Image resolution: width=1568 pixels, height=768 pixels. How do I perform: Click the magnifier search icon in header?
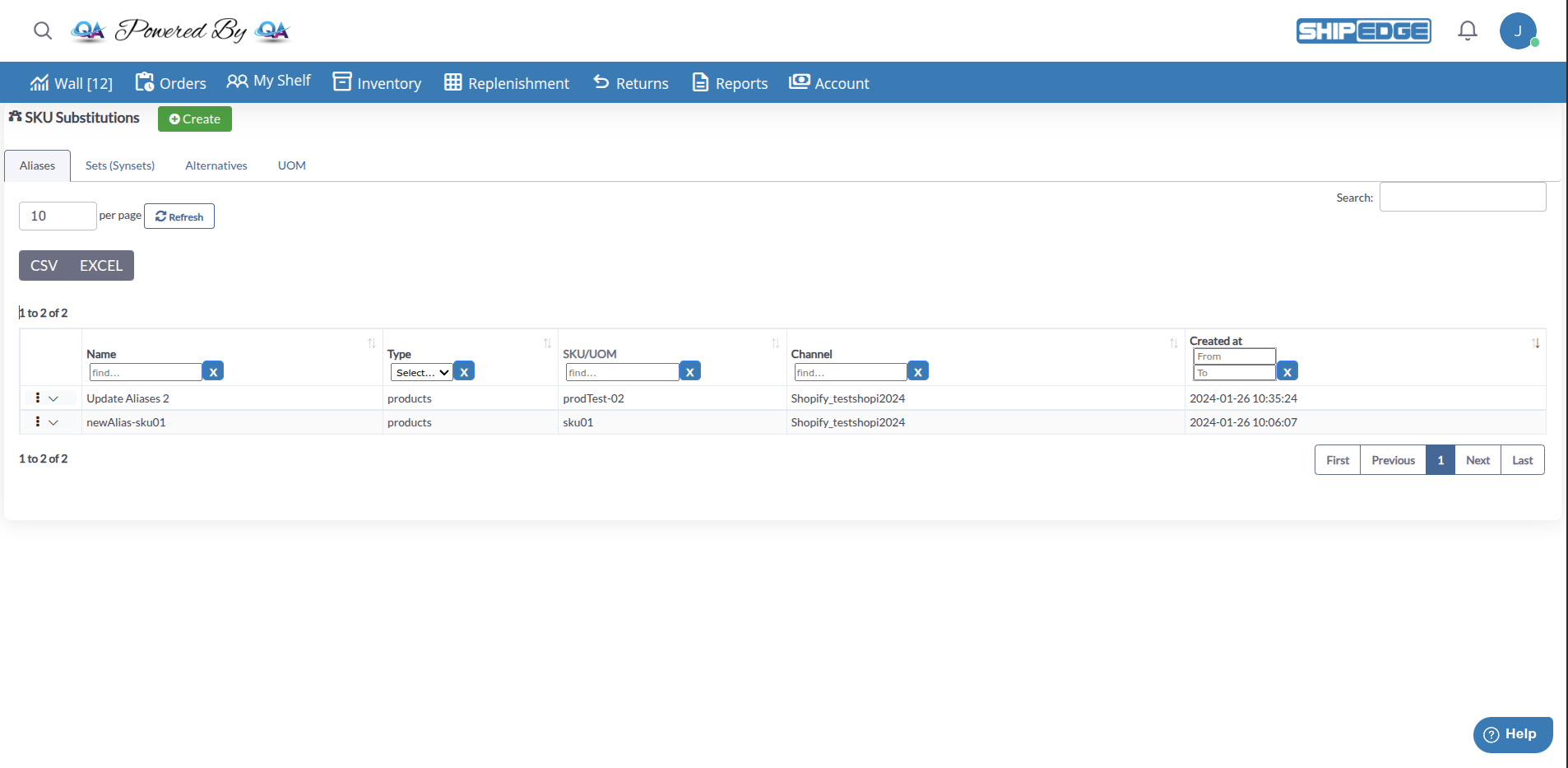click(43, 31)
